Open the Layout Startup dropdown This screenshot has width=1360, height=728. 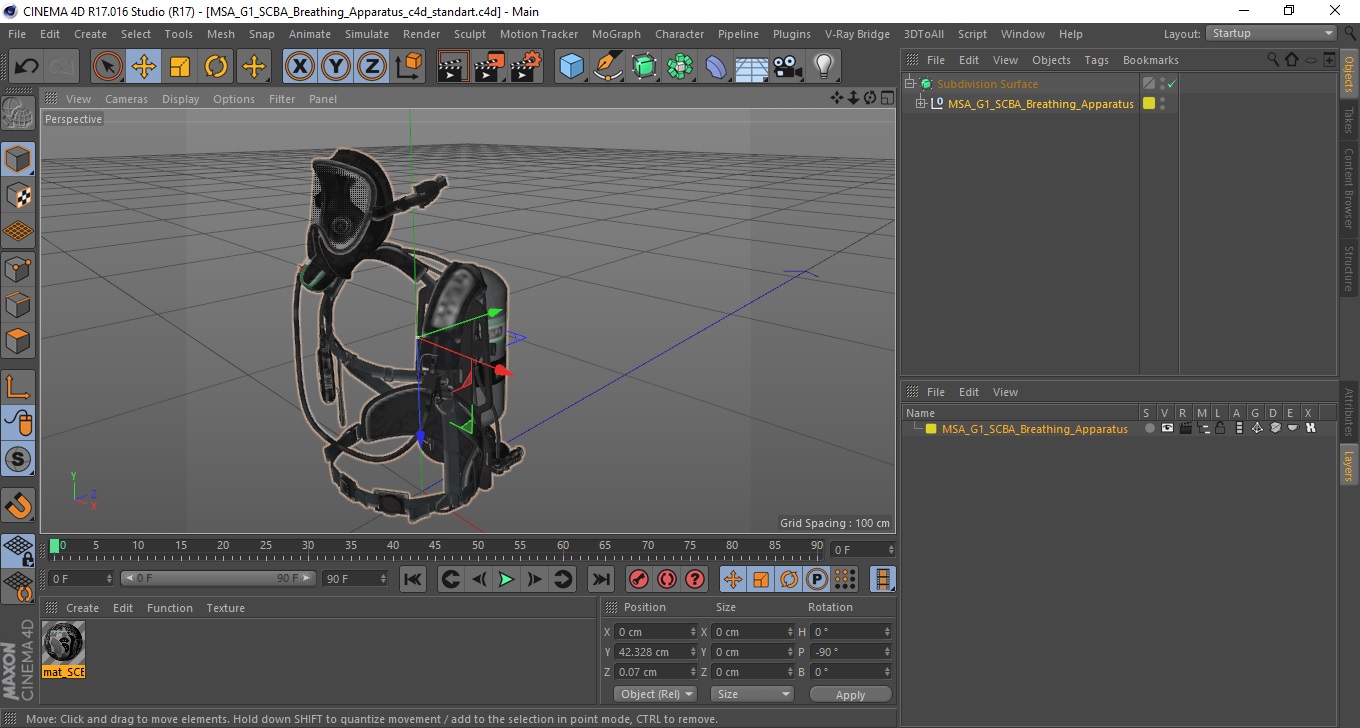(1272, 33)
